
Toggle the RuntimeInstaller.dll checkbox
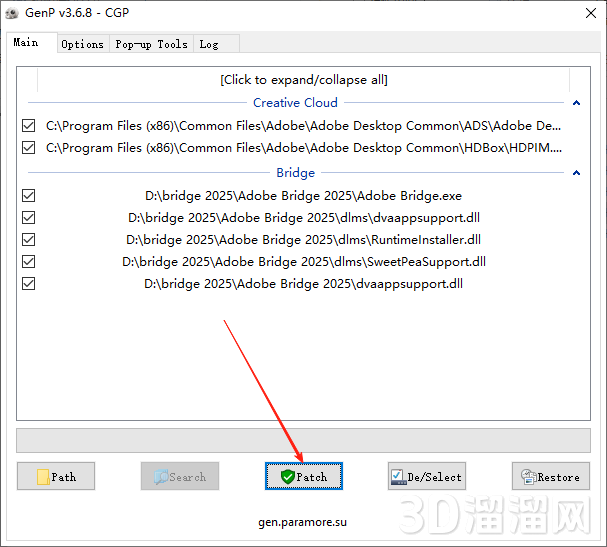coord(29,240)
